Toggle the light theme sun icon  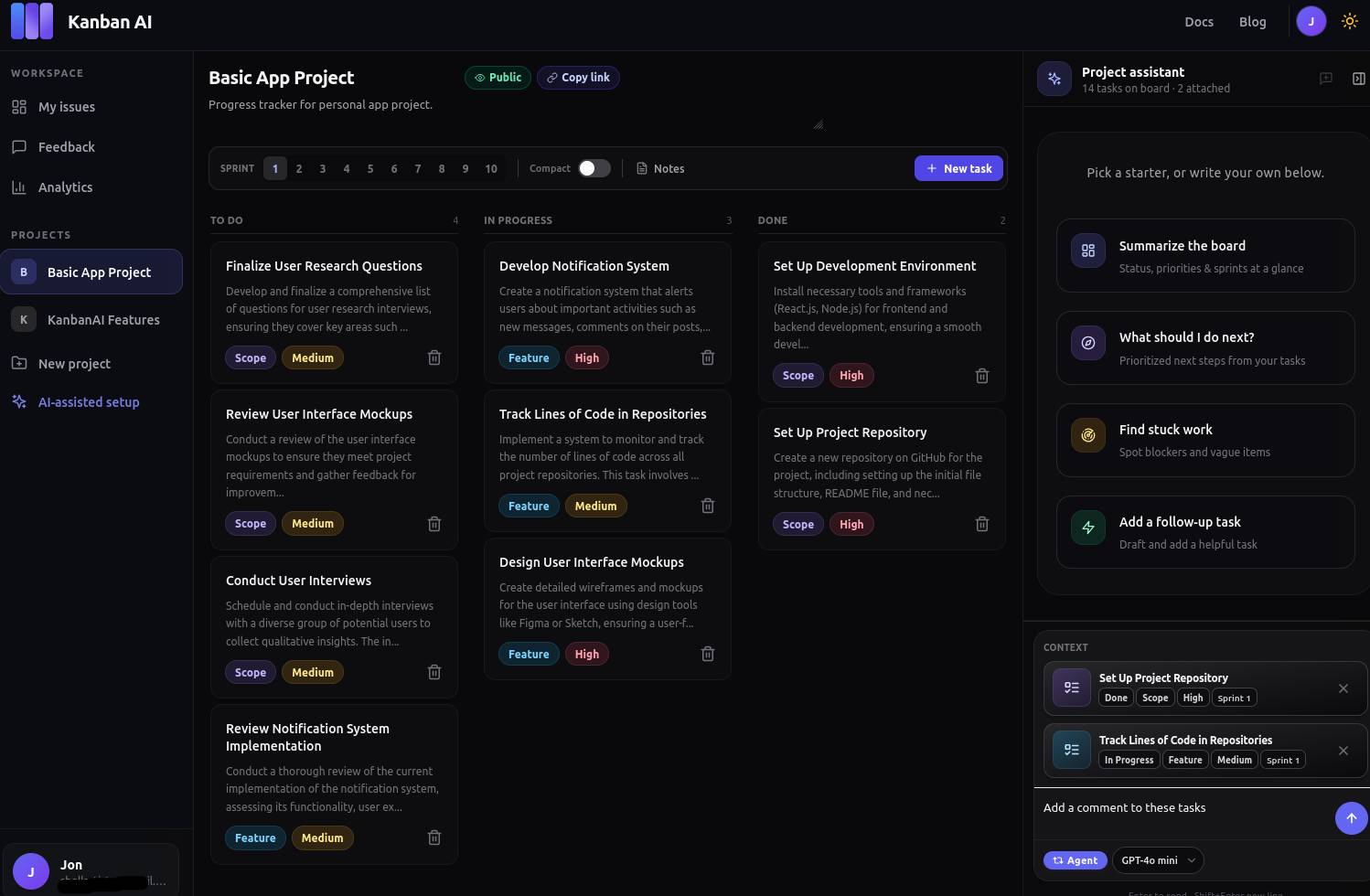pyautogui.click(x=1349, y=21)
